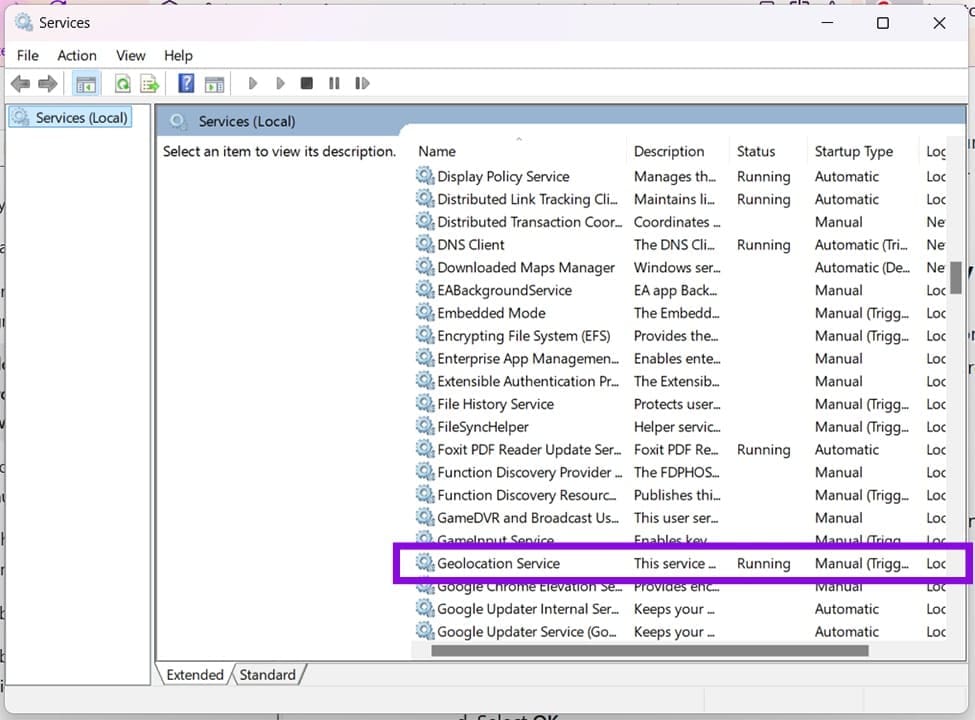Viewport: 975px width, 720px height.
Task: Click gear icon beside Embedded Mode
Action: coord(425,313)
